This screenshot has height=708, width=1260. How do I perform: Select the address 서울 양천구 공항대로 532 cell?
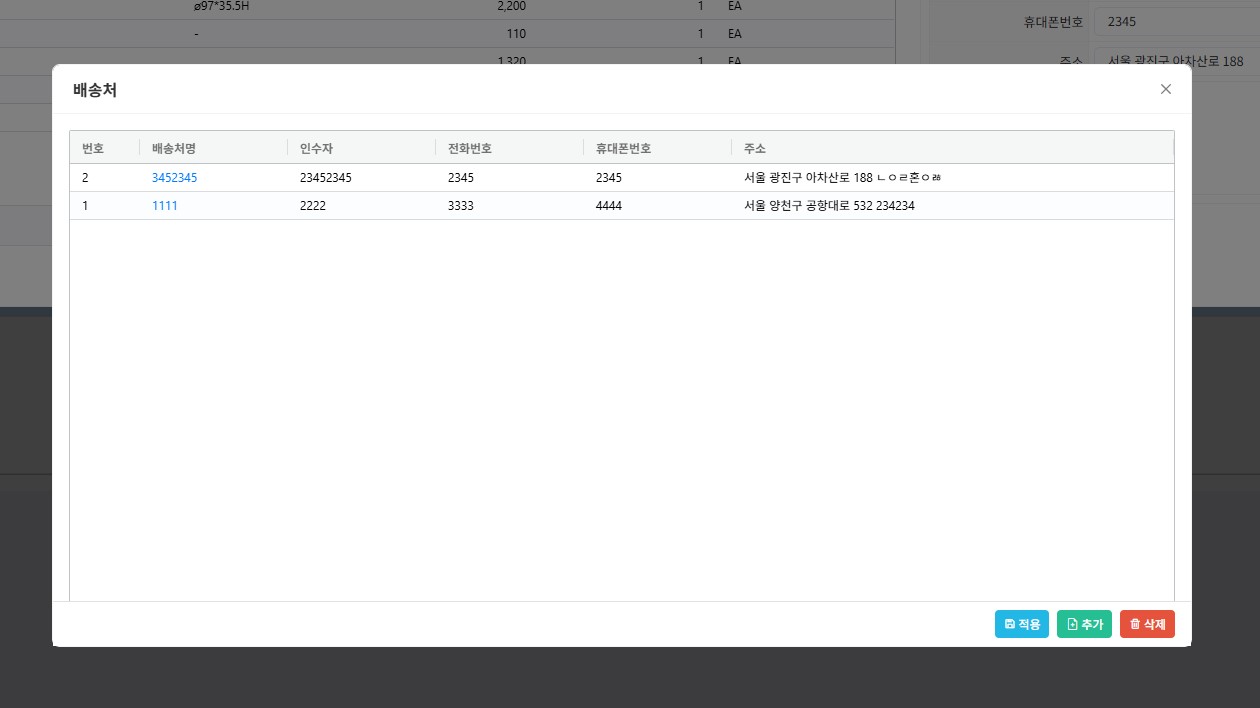(x=823, y=206)
